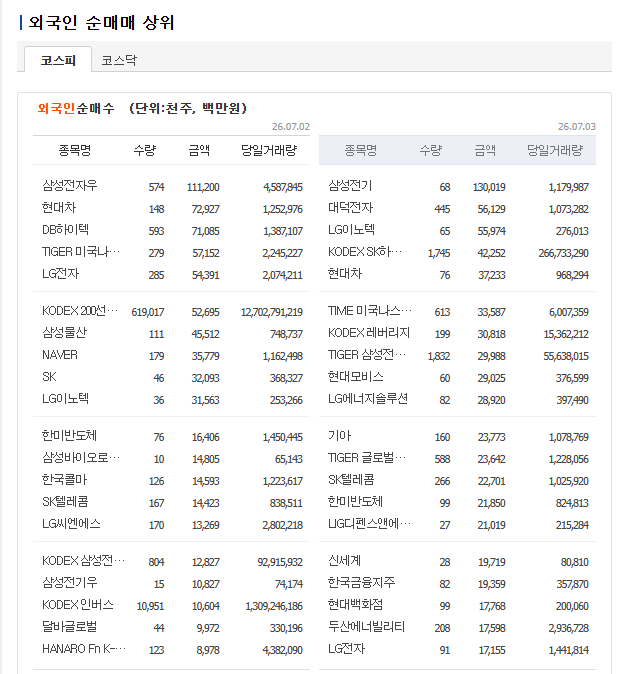Open the 삼성전자우 stock link
Viewport: 617px width, 674px height.
(x=70, y=186)
